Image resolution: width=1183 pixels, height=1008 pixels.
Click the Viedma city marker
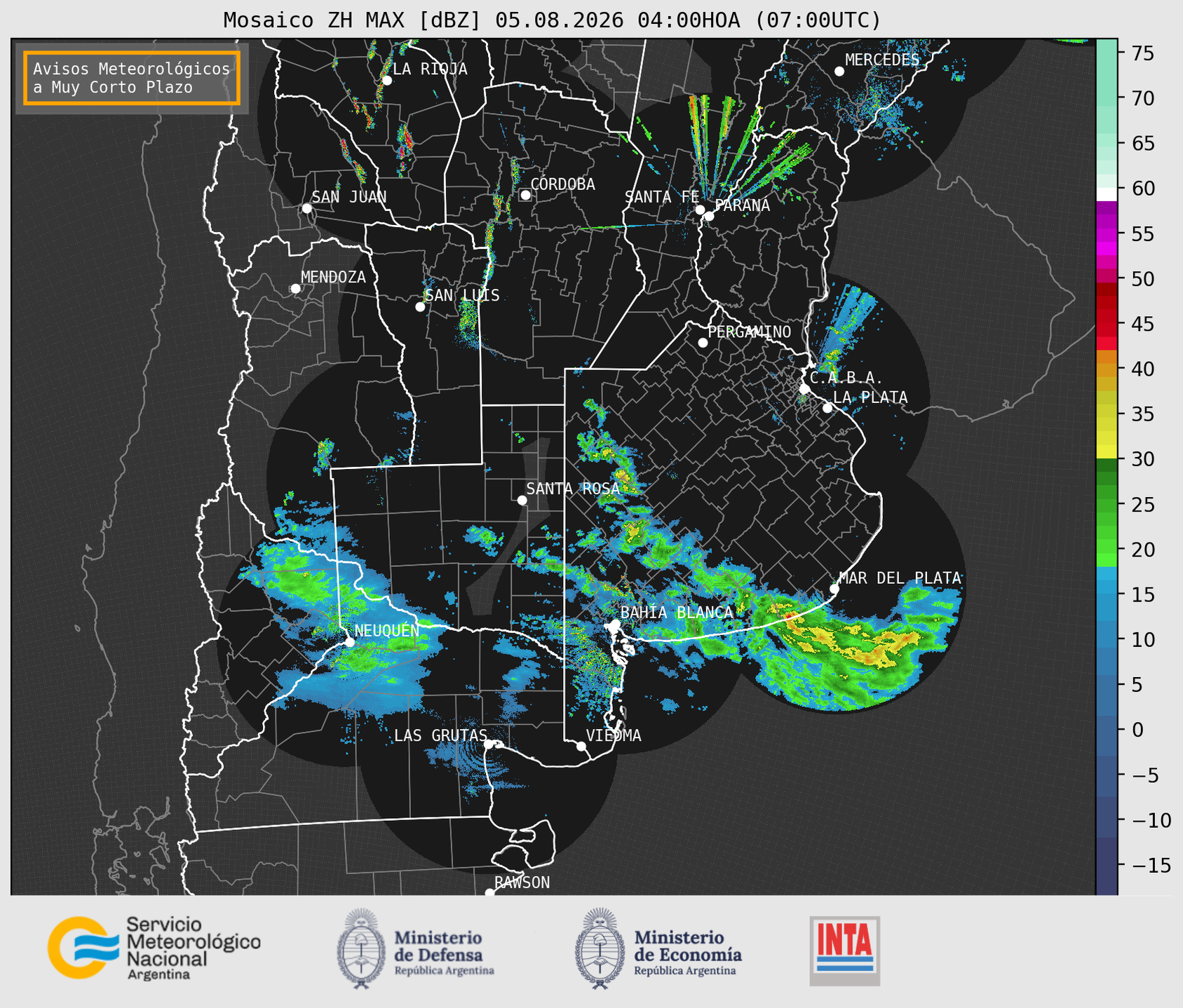581,746
